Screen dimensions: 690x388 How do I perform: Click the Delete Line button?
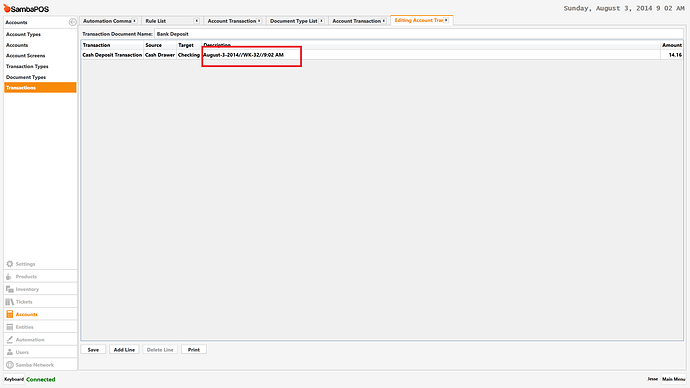(x=160, y=350)
